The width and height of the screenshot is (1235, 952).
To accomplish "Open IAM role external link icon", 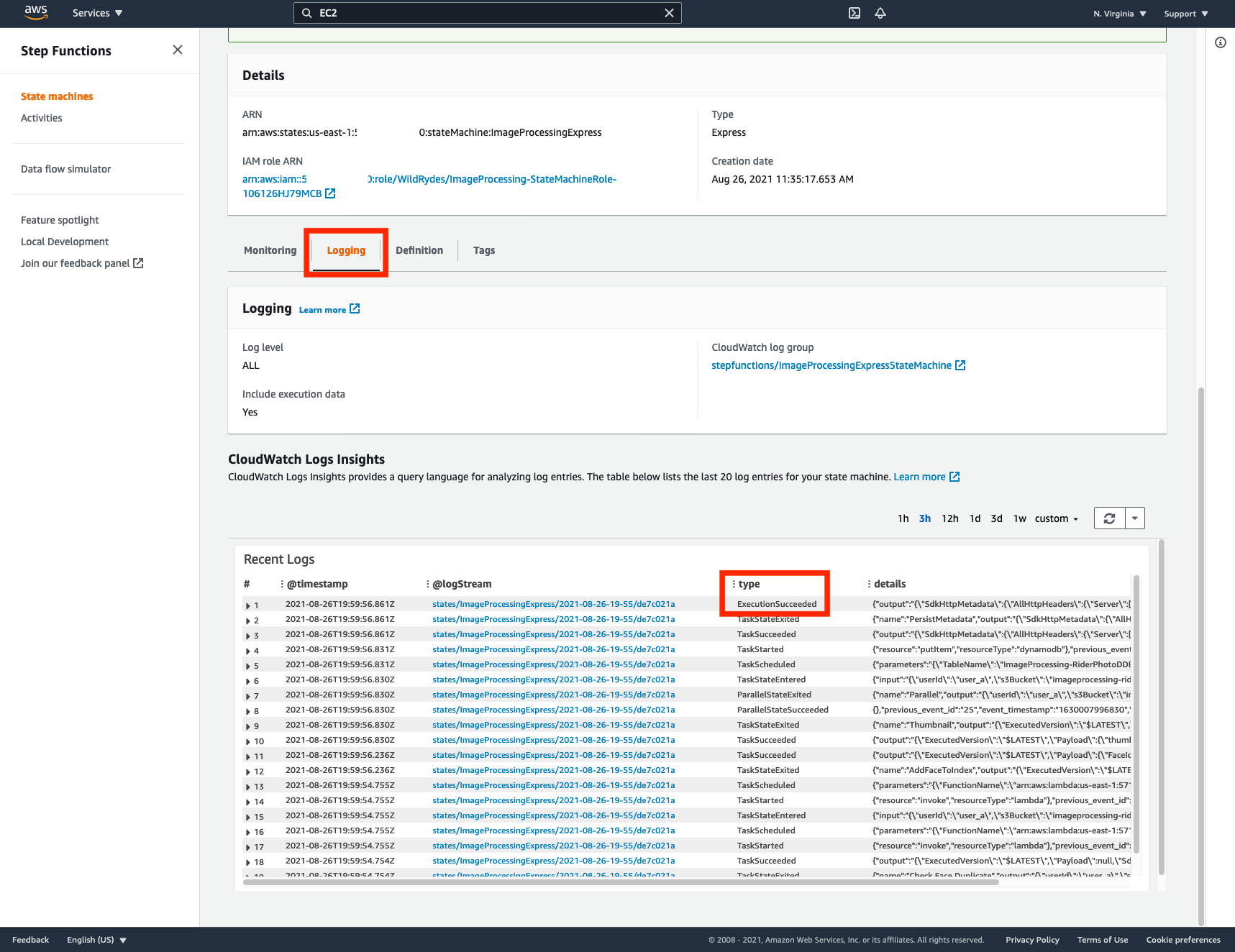I will click(330, 193).
